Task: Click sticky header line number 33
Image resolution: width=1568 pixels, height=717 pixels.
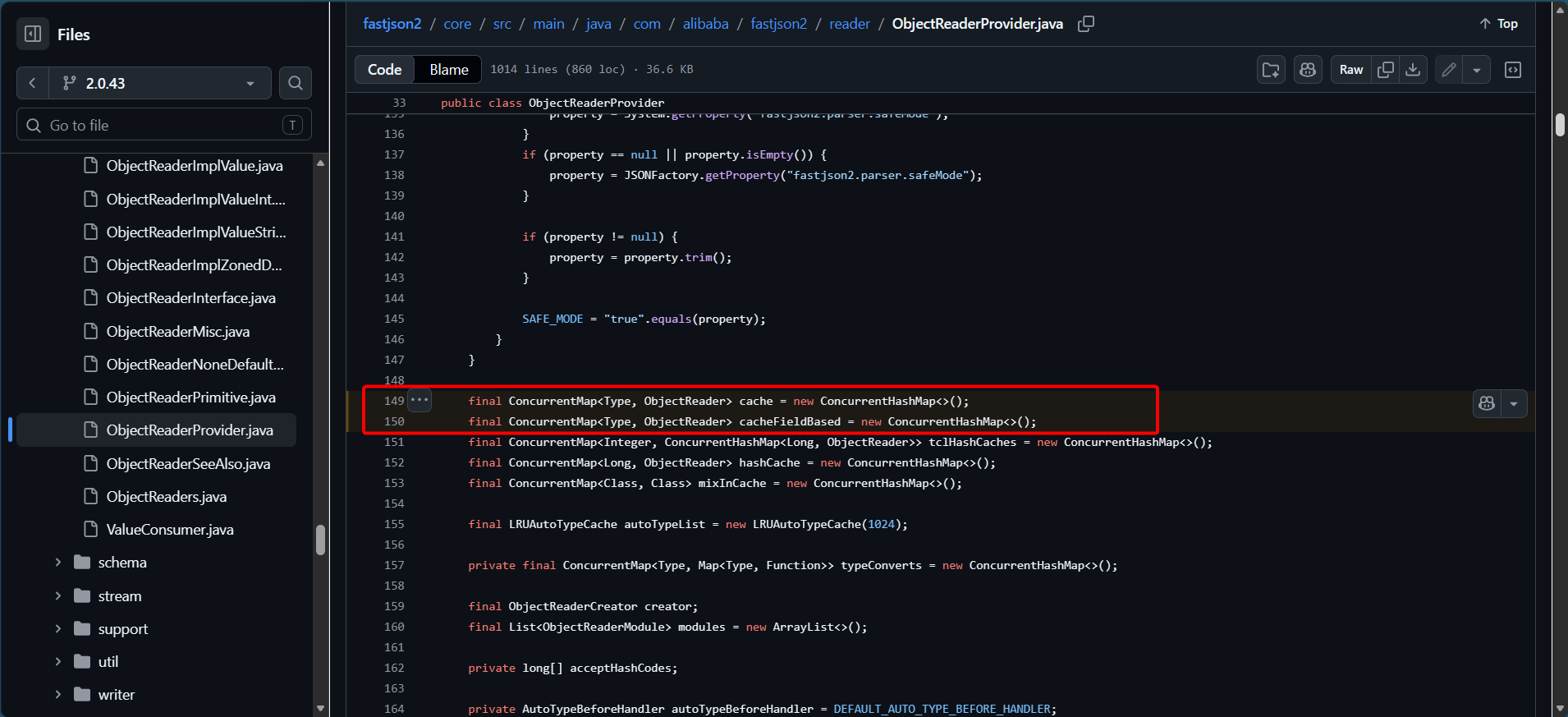Action: click(399, 103)
